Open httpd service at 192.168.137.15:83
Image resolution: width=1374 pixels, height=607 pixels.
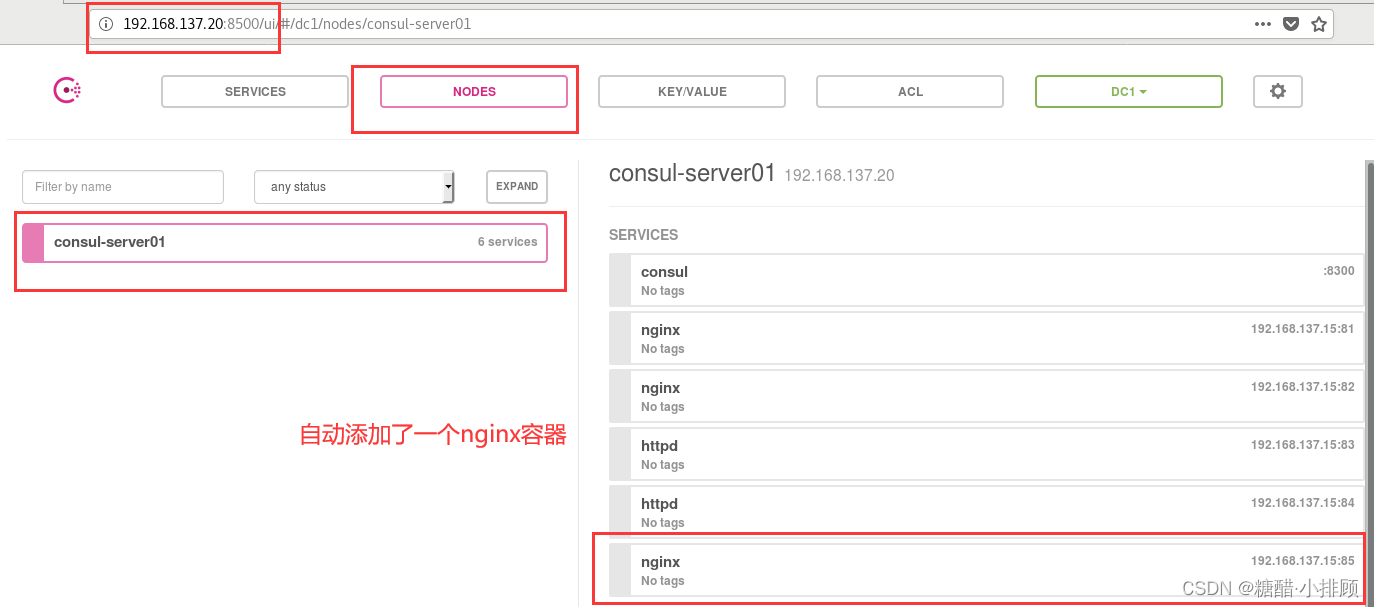tap(986, 454)
